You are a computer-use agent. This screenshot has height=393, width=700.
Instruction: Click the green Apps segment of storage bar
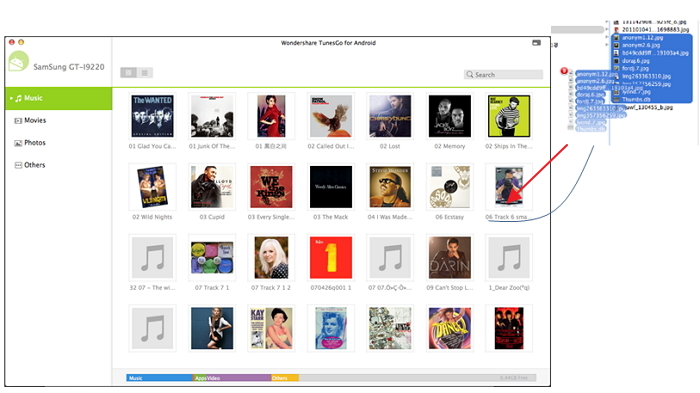(x=199, y=378)
